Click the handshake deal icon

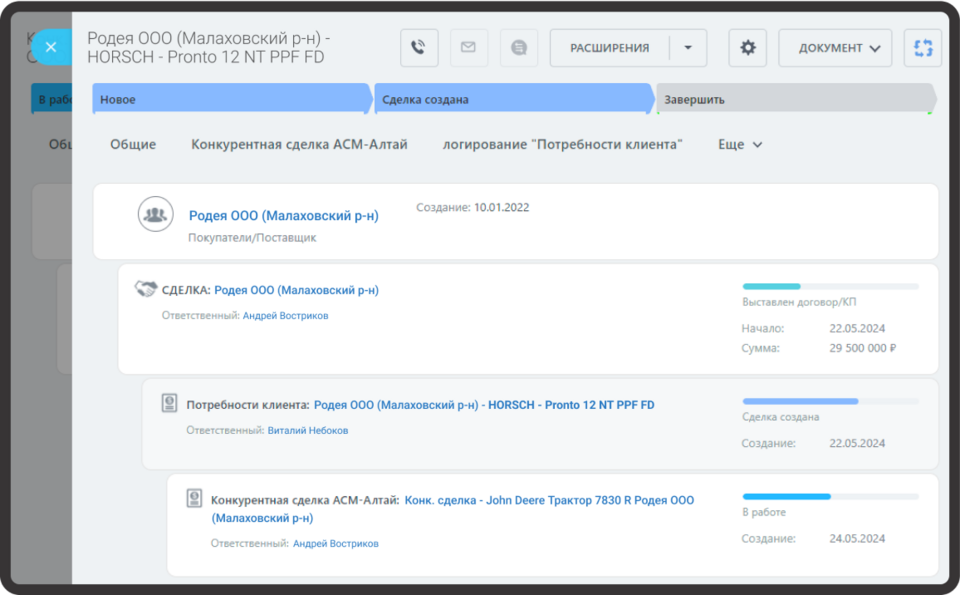(146, 289)
